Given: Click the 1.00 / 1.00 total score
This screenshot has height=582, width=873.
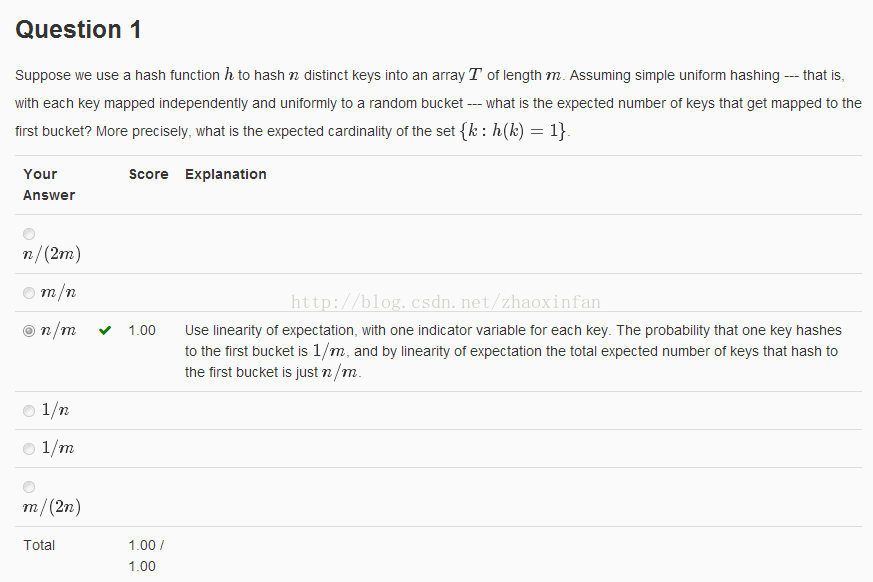Looking at the screenshot, I should (x=146, y=556).
